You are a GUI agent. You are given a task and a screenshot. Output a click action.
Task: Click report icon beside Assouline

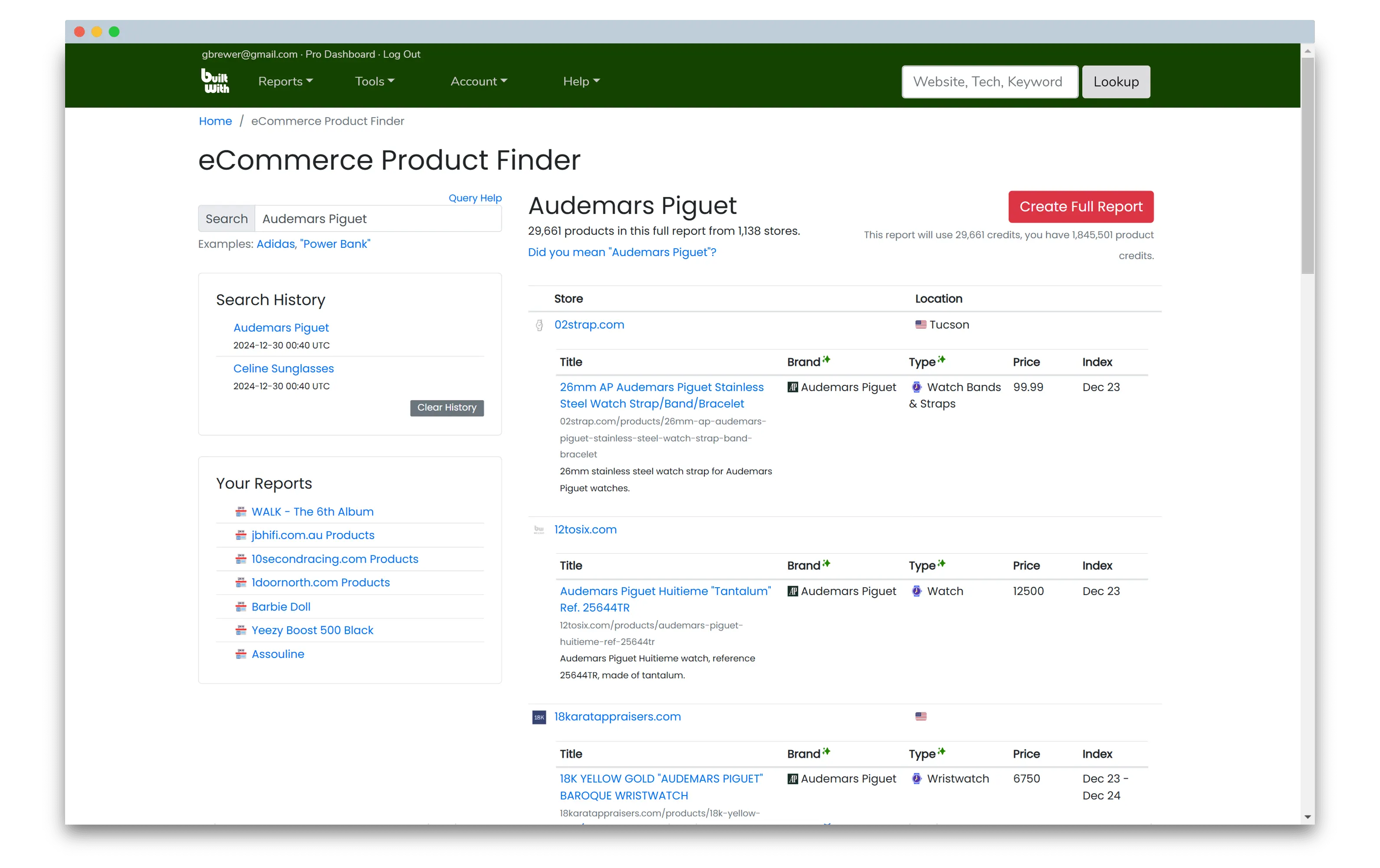coord(241,654)
